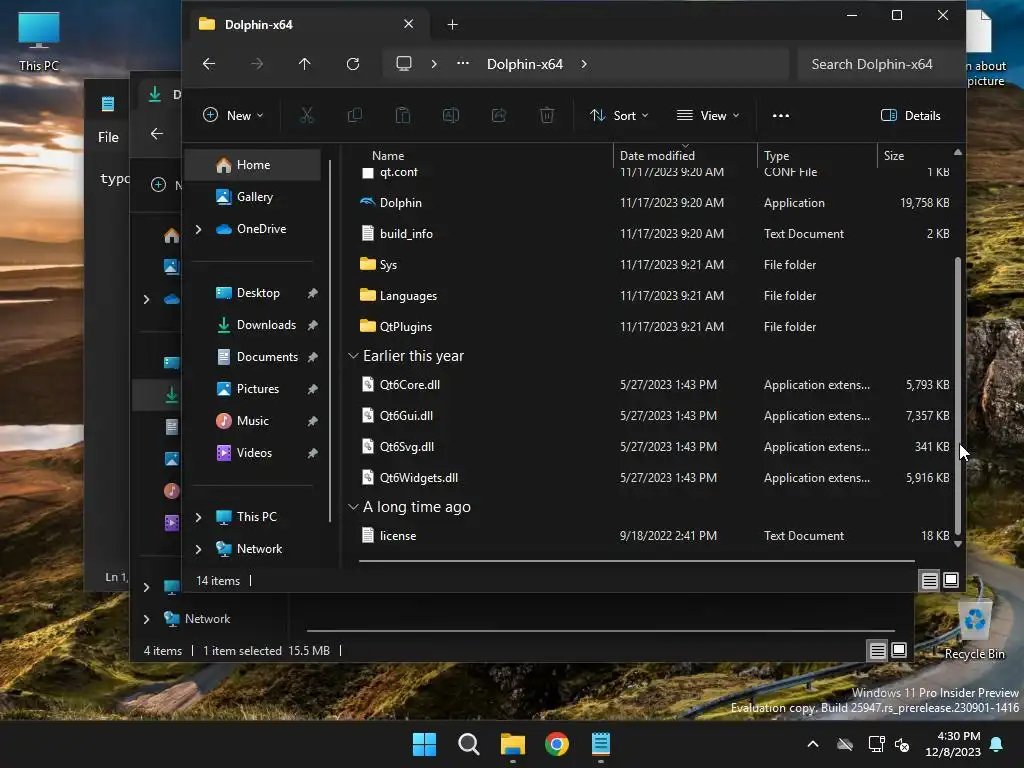Unpin Videos using its pin icon
The image size is (1024, 768).
tap(313, 453)
